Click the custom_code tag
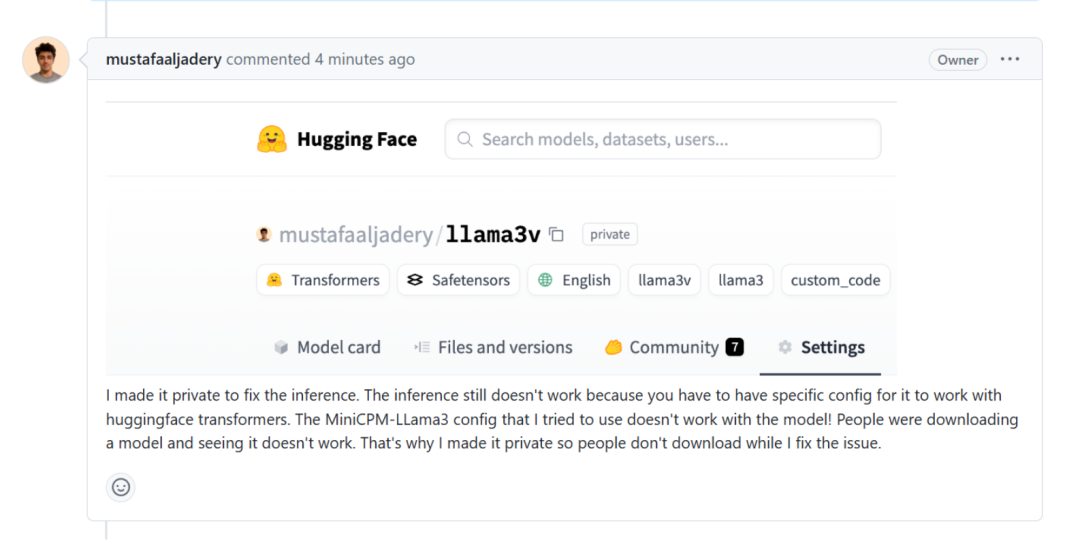The width and height of the screenshot is (1080, 545). tap(835, 280)
